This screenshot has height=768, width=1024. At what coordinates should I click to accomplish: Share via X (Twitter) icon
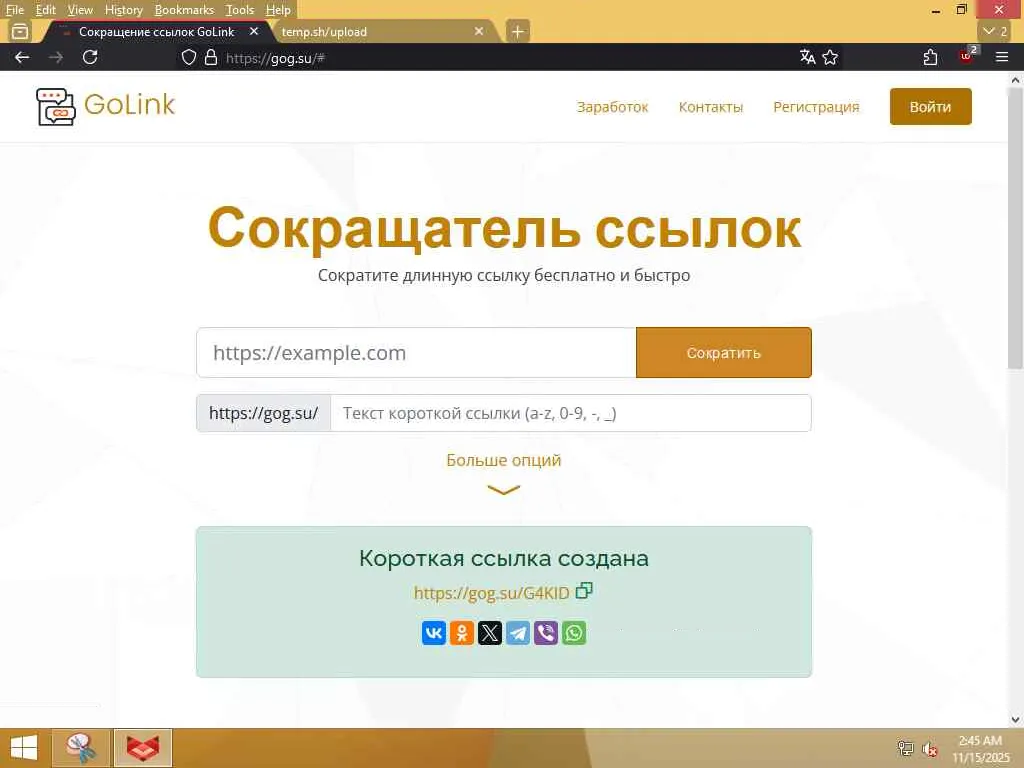coord(490,633)
